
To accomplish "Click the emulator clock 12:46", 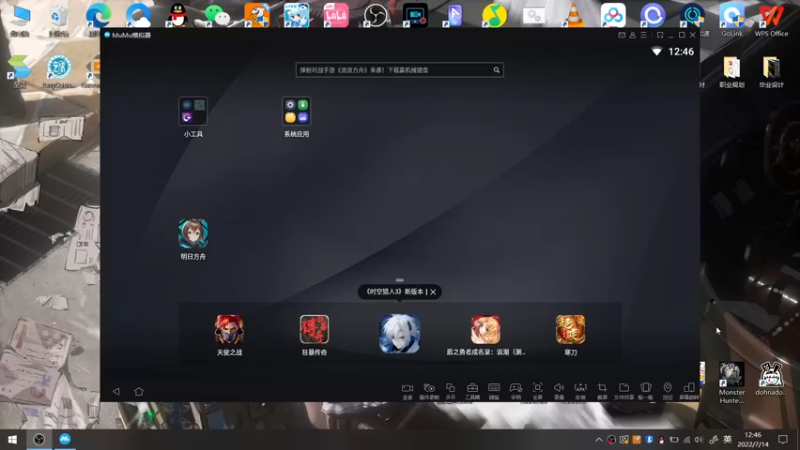I will pyautogui.click(x=681, y=52).
